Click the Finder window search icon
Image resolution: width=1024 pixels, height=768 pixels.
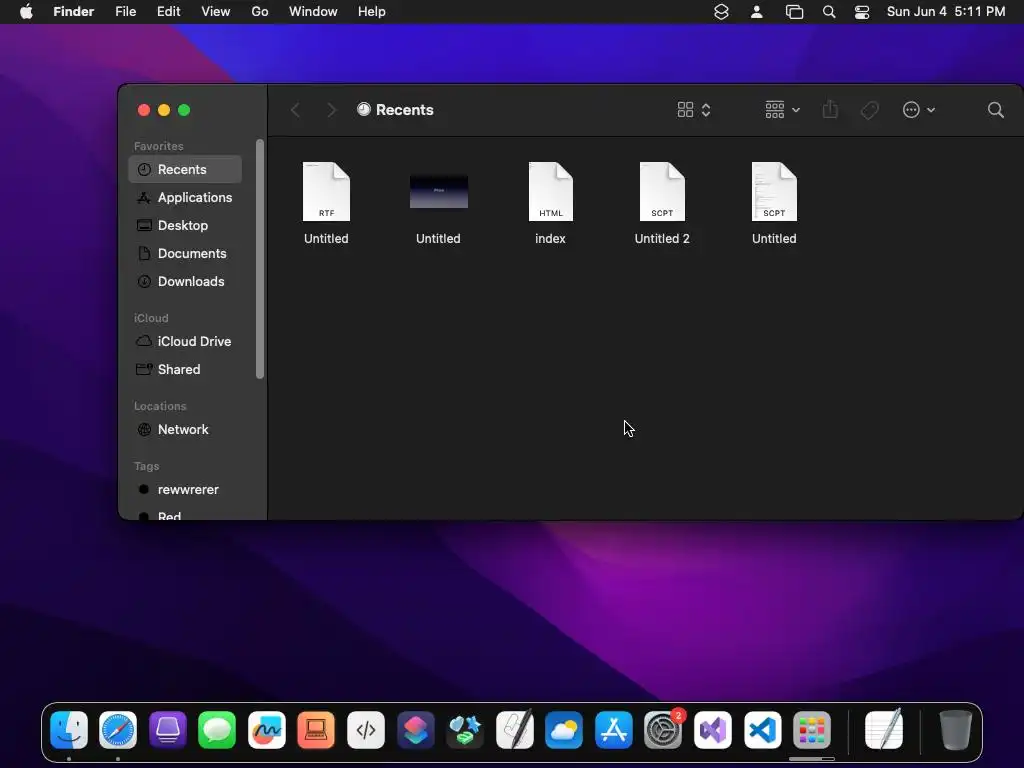click(x=995, y=110)
